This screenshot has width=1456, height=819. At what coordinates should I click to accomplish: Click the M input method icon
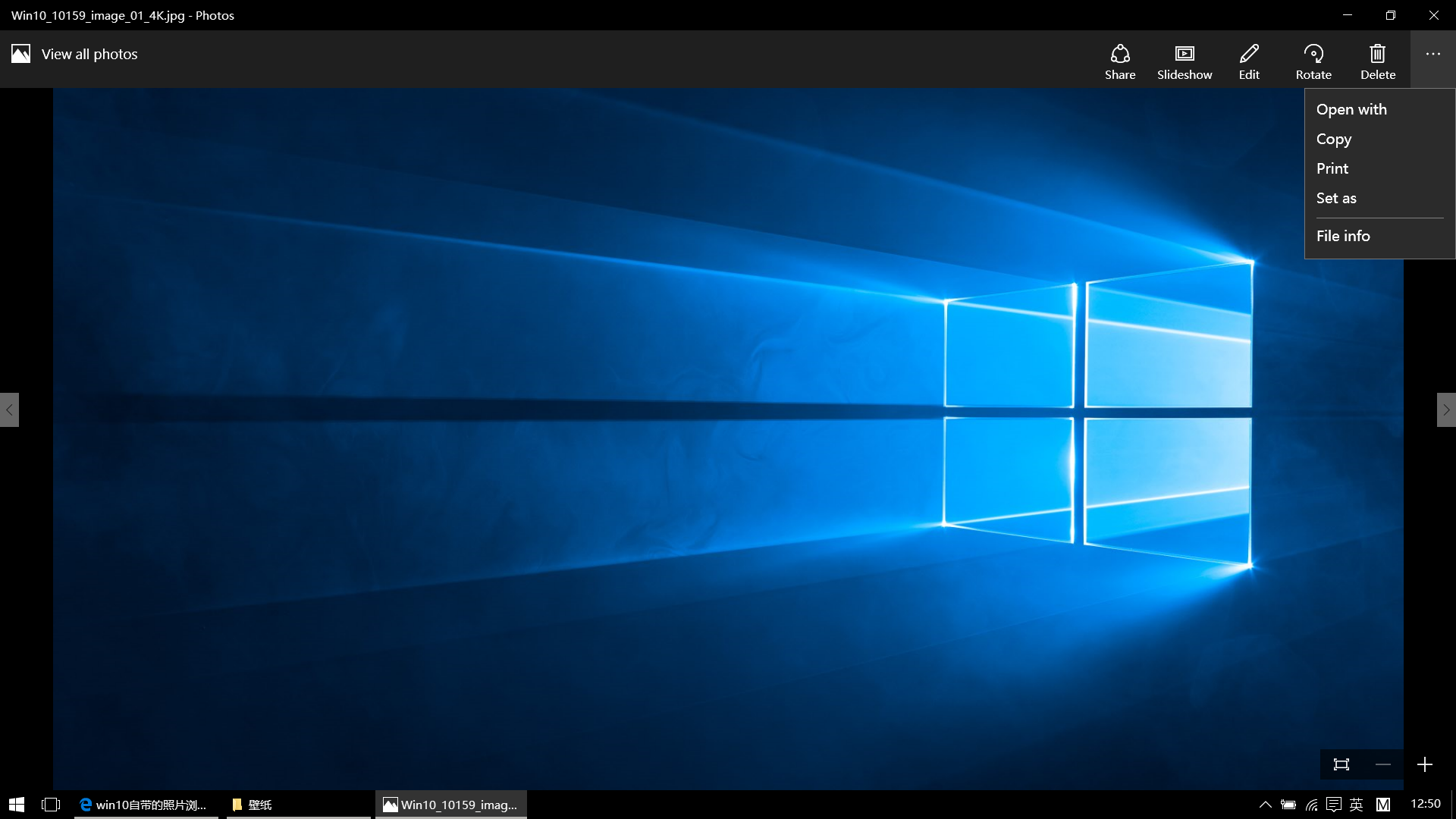coord(1383,805)
